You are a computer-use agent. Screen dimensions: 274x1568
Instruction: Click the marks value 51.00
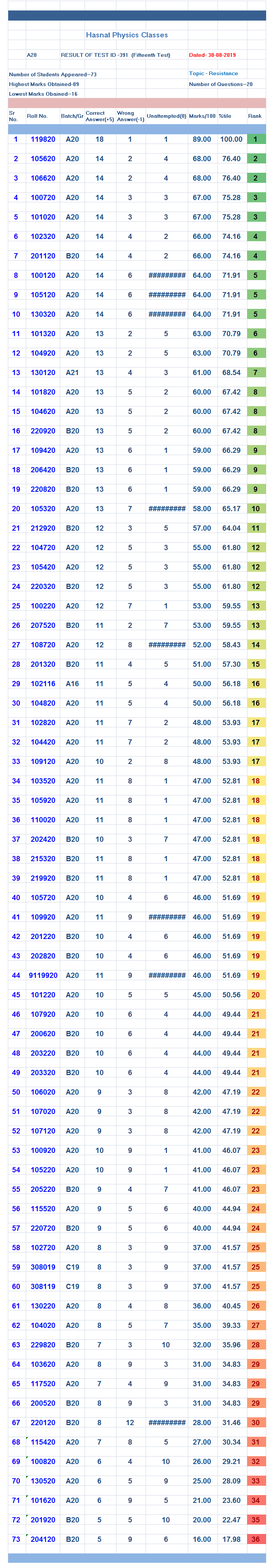click(x=201, y=665)
